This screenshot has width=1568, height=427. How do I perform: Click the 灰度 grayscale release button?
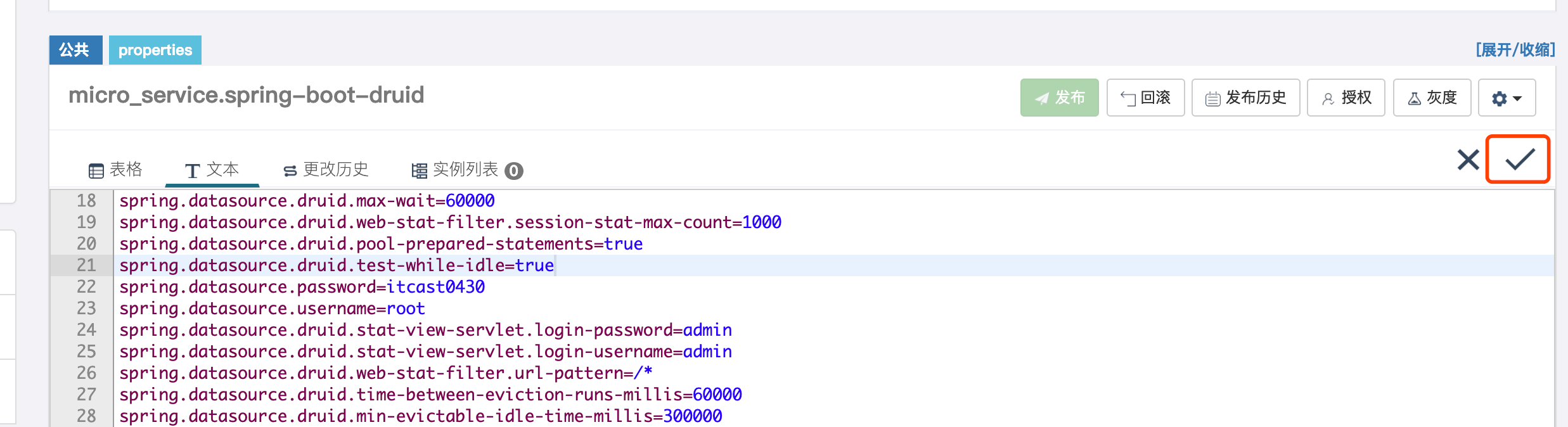point(1432,98)
